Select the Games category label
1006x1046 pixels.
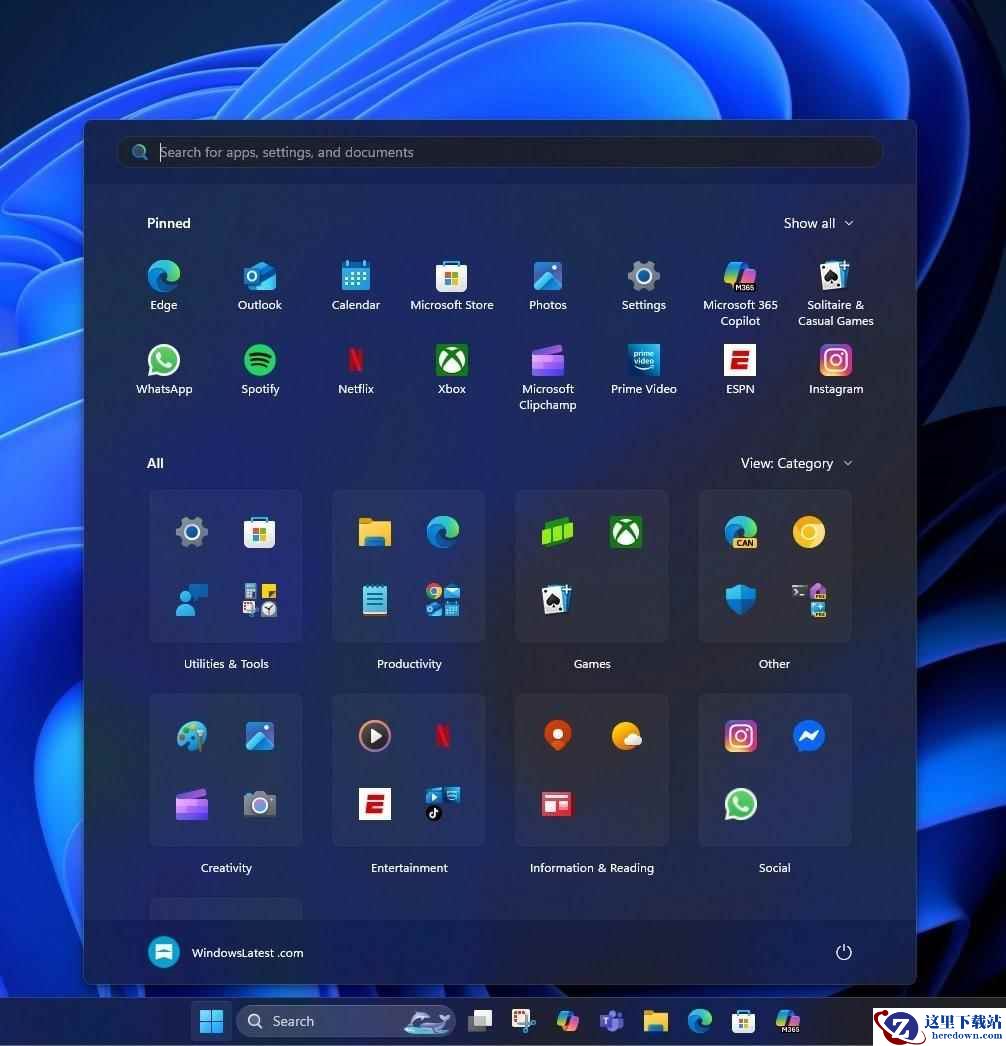(x=592, y=664)
